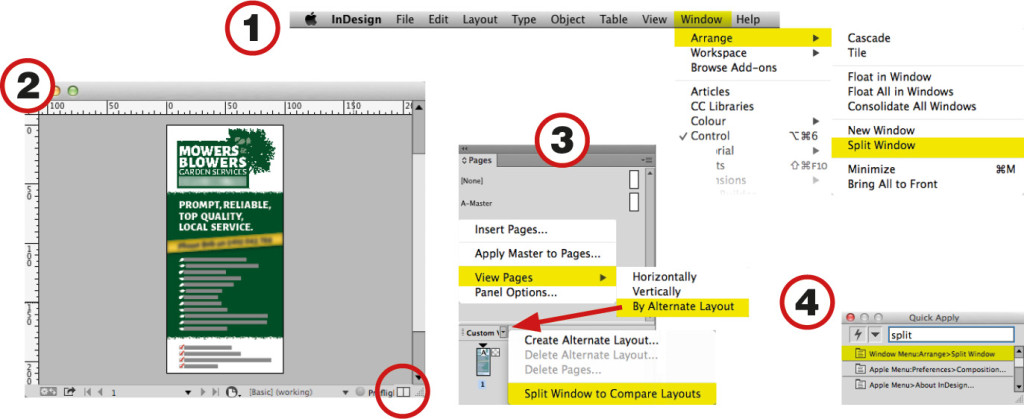Open the page number dropdown arrow
The height and width of the screenshot is (419, 1024).
(188, 393)
